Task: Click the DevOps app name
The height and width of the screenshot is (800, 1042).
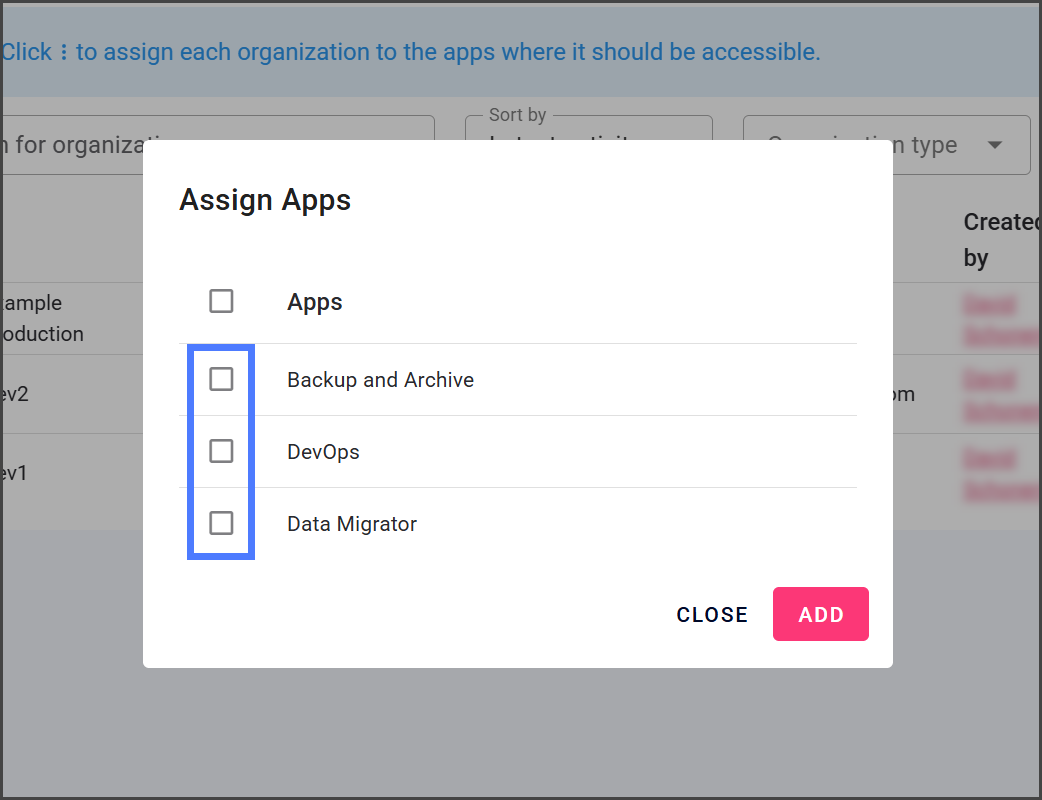Action: [323, 452]
